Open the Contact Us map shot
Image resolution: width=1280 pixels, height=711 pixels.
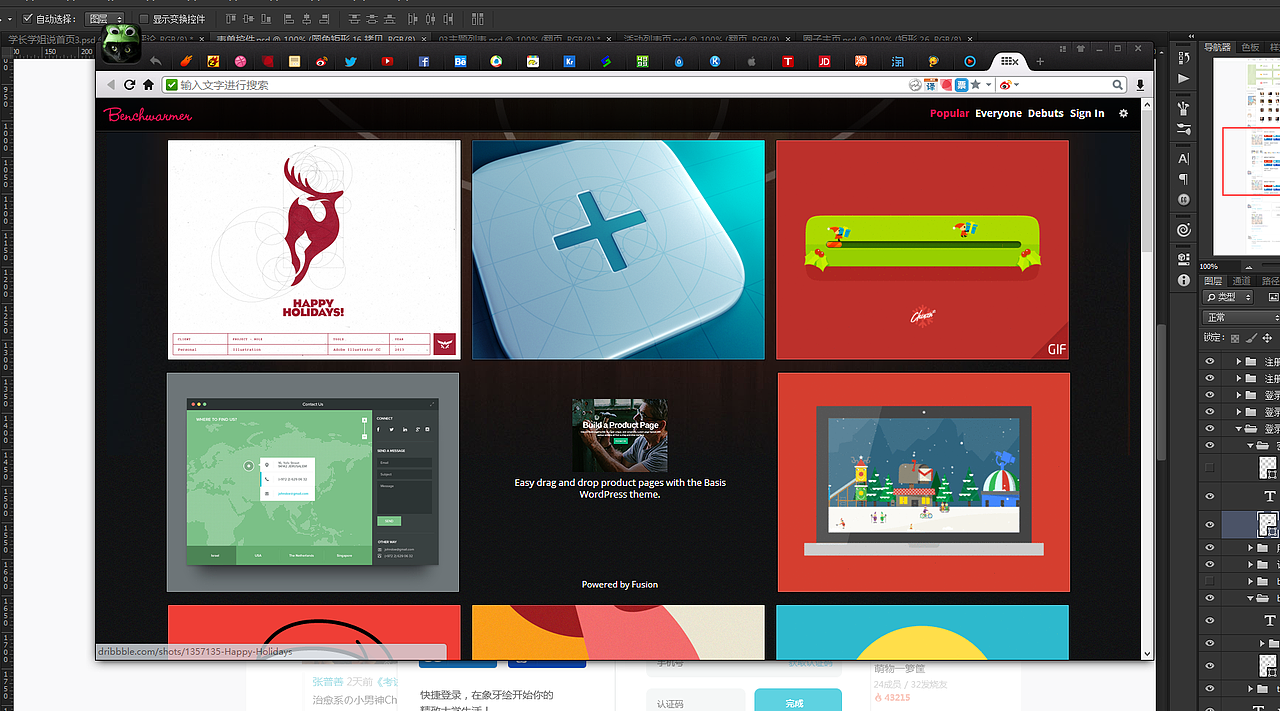pyautogui.click(x=313, y=482)
